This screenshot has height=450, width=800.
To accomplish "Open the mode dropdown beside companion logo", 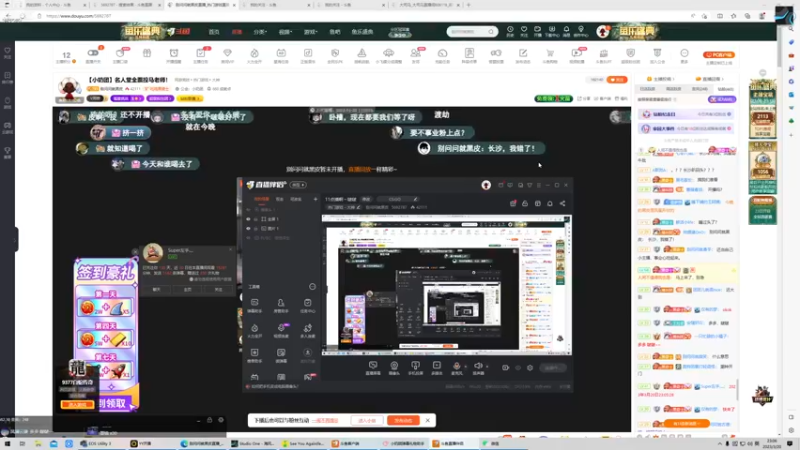I will coord(298,185).
